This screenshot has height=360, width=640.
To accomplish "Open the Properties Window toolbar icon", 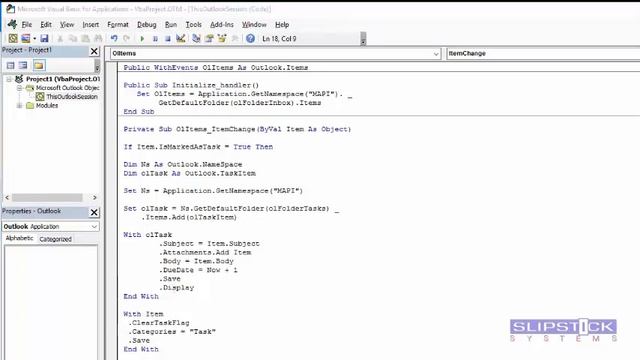I will pos(209,38).
